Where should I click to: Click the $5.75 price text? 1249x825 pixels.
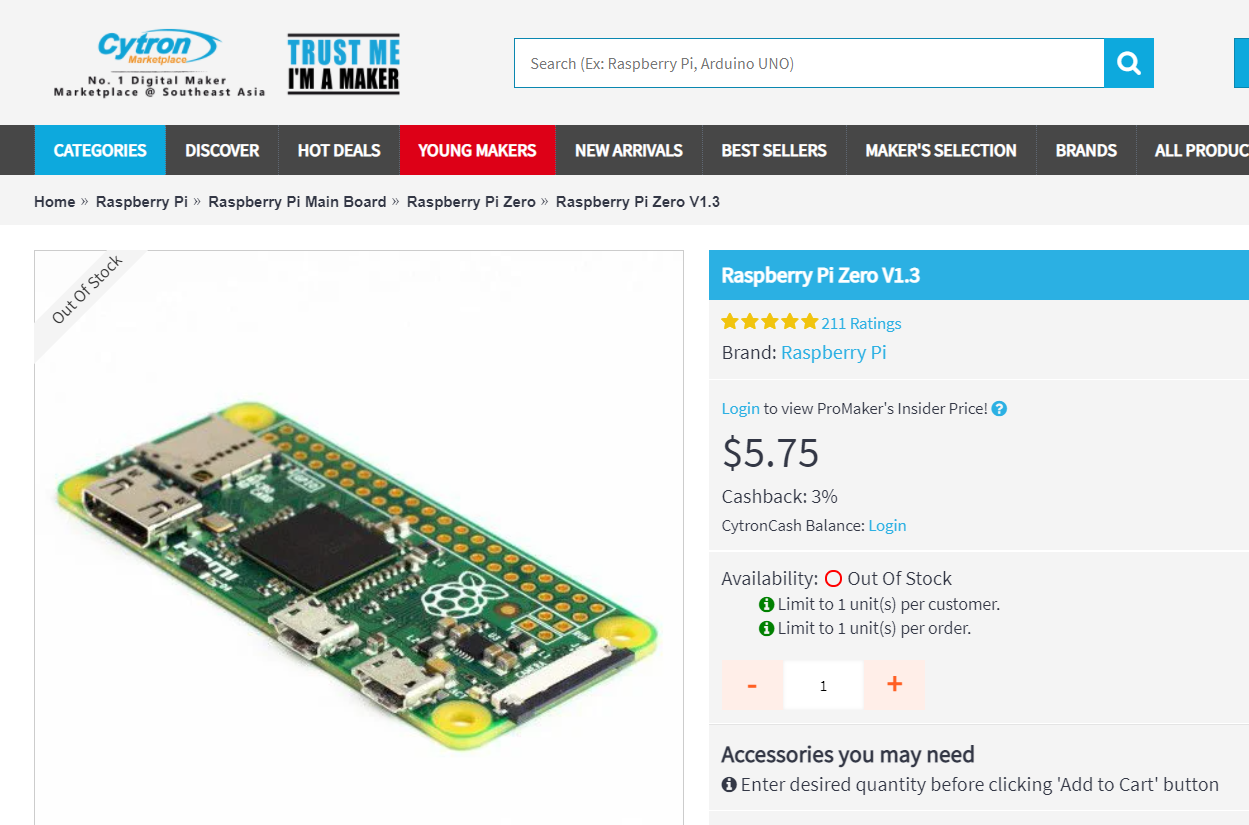(770, 454)
